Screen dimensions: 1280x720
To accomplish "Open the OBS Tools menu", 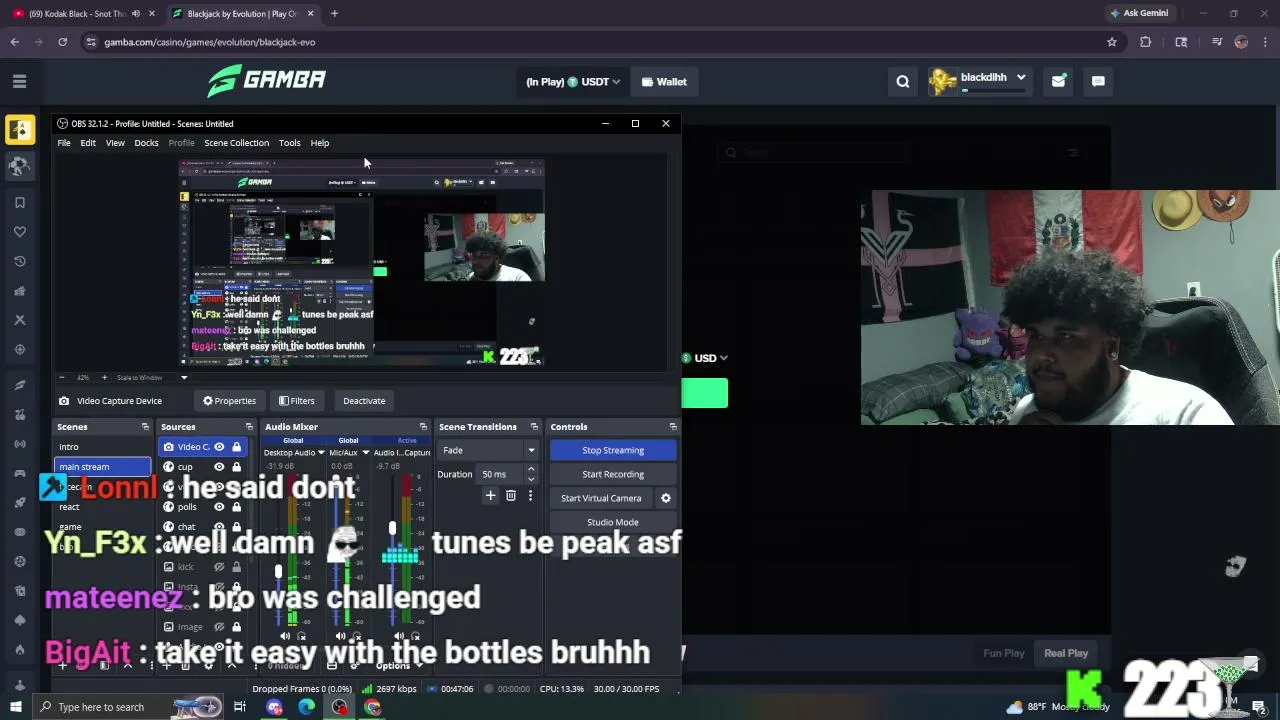I will point(289,143).
